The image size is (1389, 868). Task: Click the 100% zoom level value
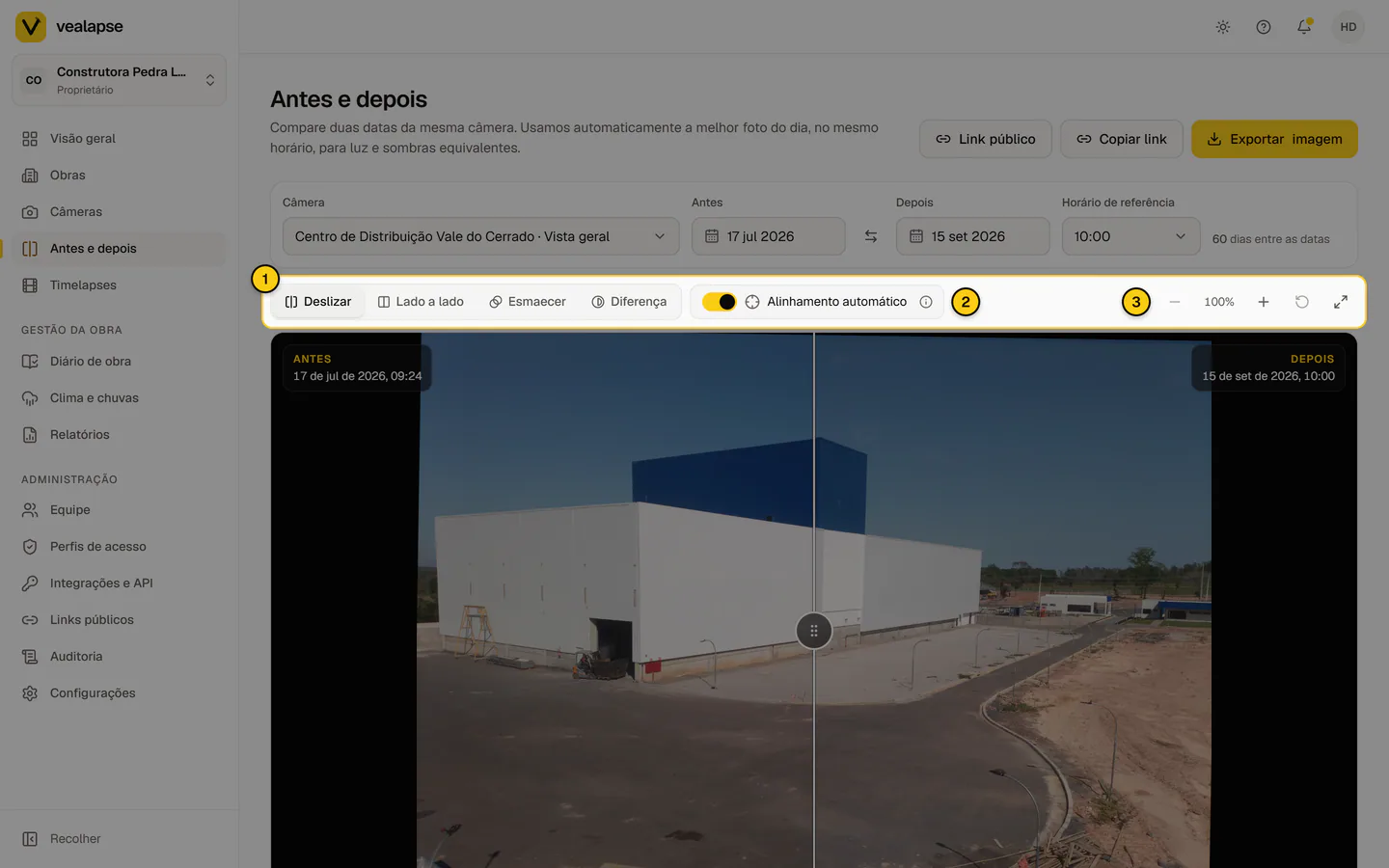tap(1219, 302)
